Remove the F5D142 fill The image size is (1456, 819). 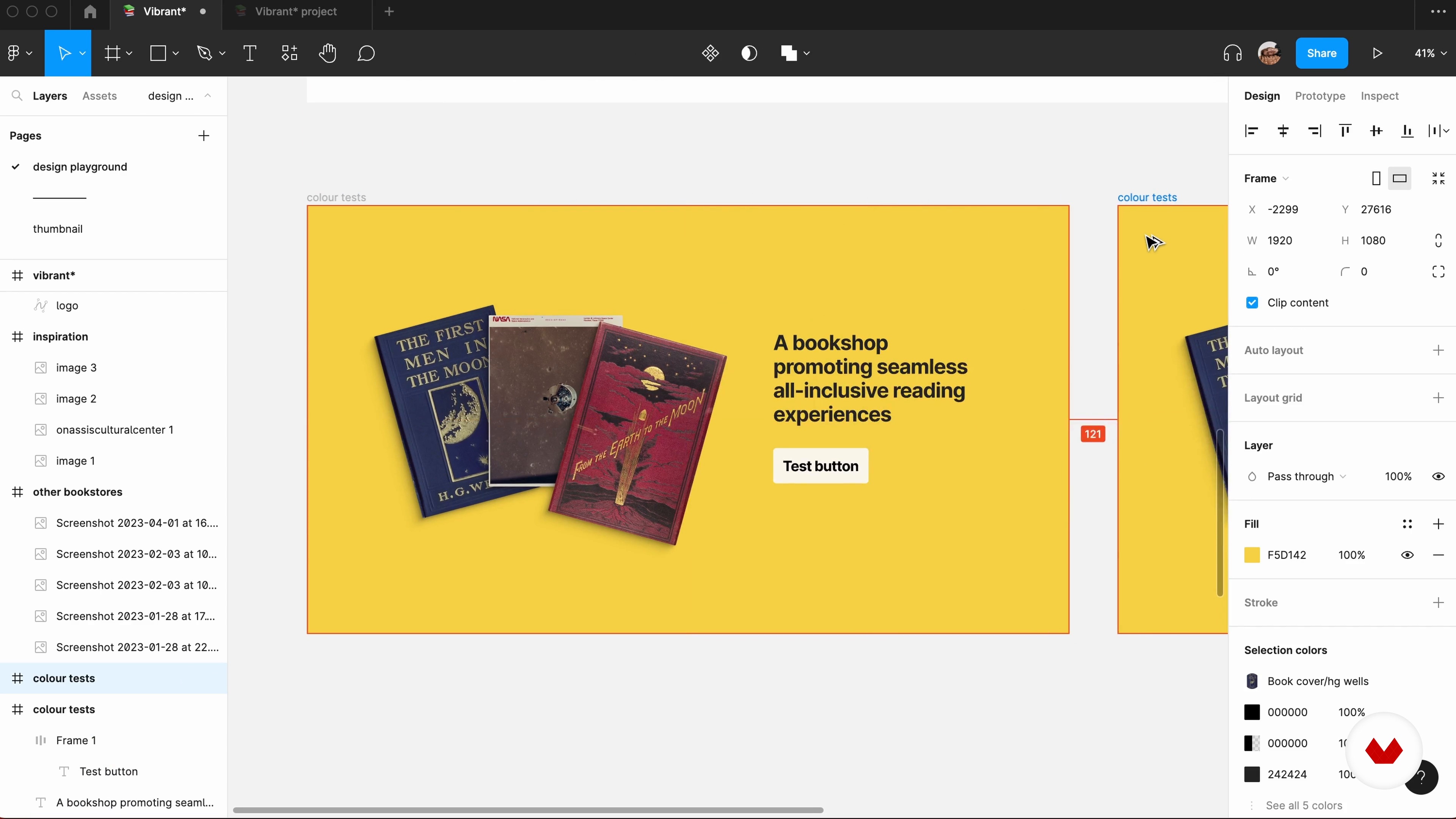pos(1439,555)
